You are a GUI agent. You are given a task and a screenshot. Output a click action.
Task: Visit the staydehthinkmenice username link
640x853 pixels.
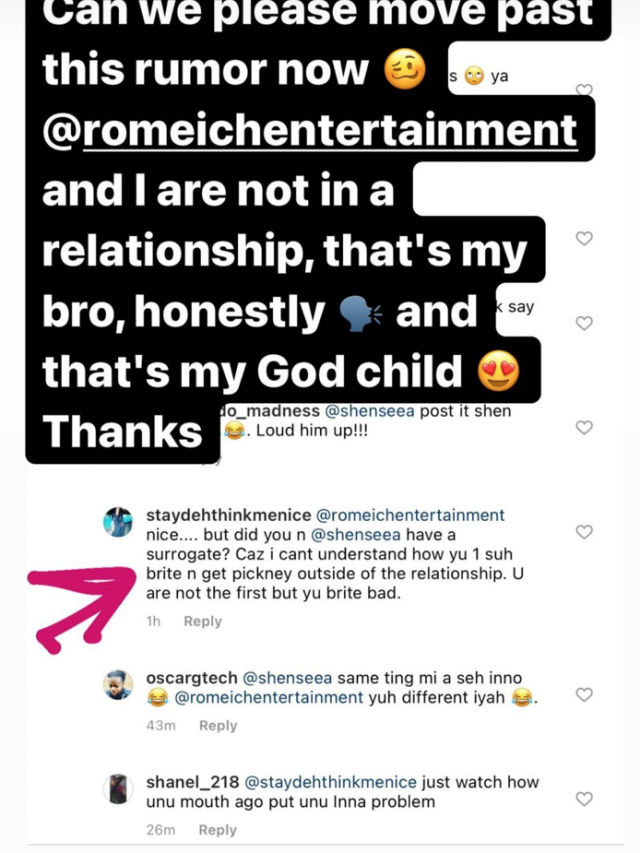228,515
